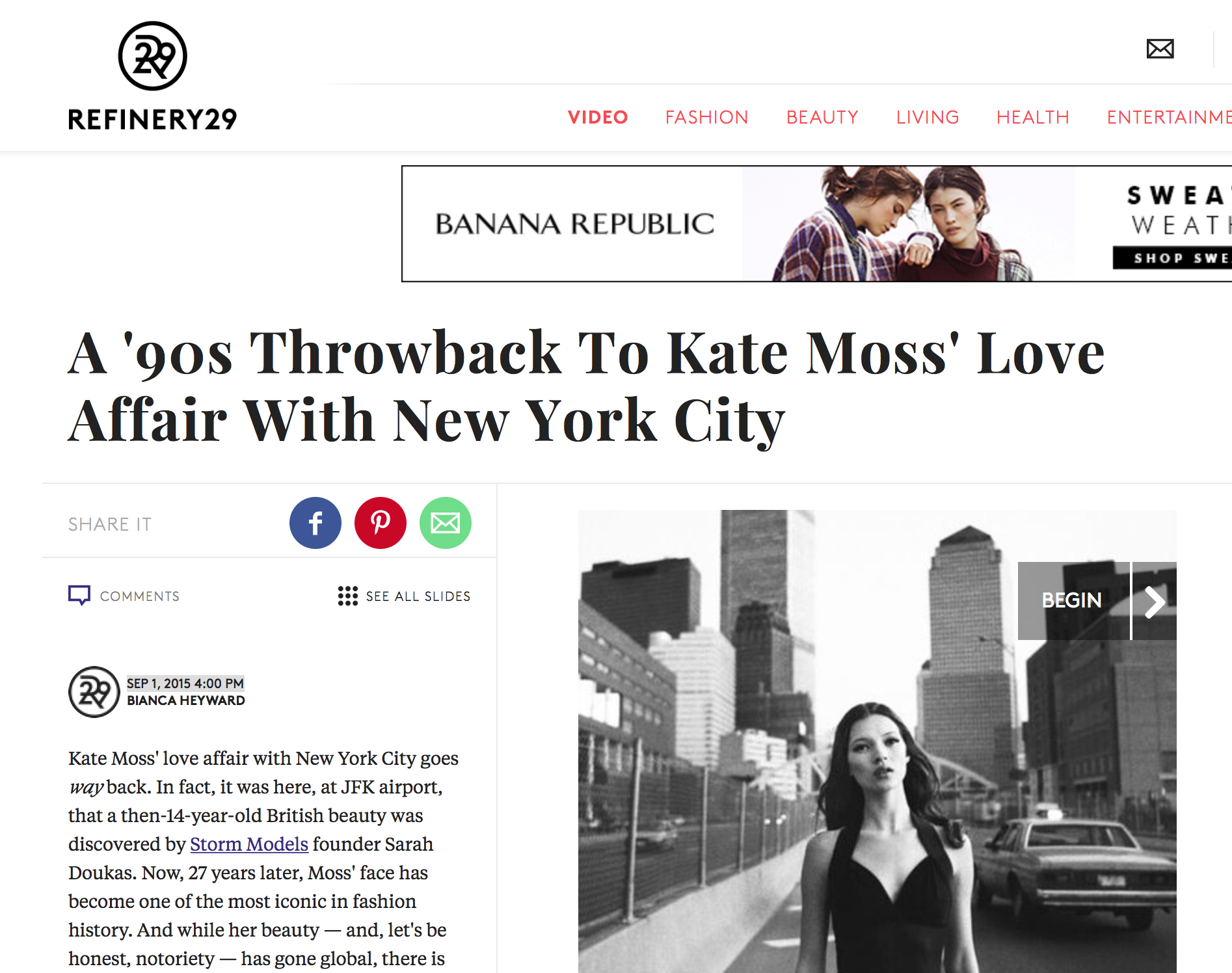The width and height of the screenshot is (1232, 973).
Task: Follow the Storm Models link
Action: point(249,844)
